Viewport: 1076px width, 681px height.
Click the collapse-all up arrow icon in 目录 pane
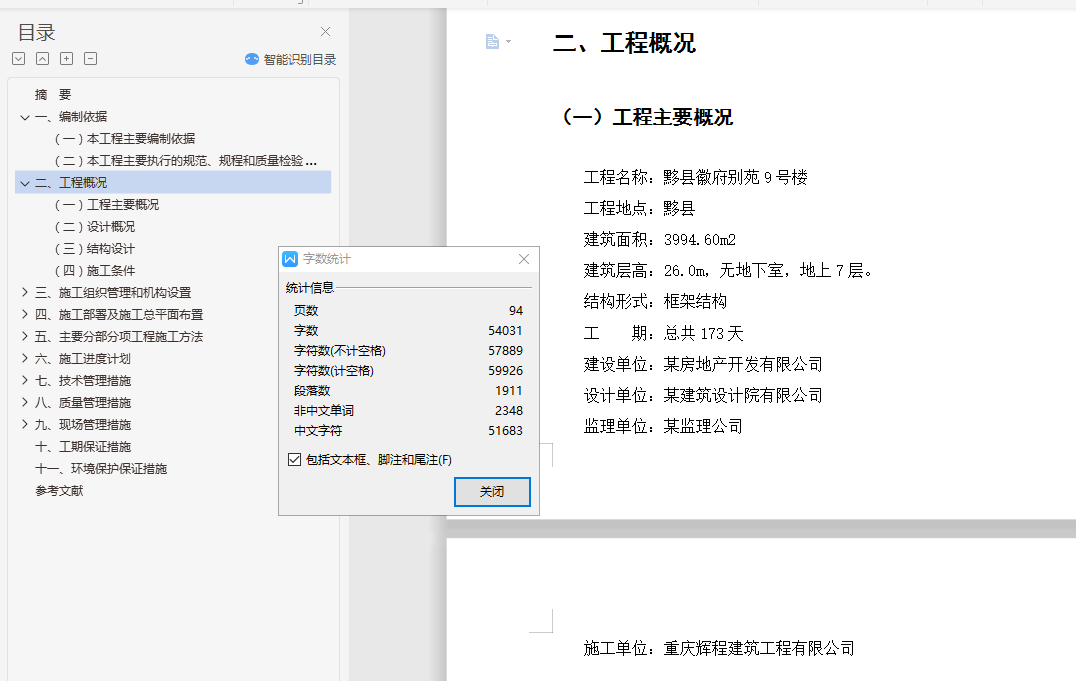(43, 59)
